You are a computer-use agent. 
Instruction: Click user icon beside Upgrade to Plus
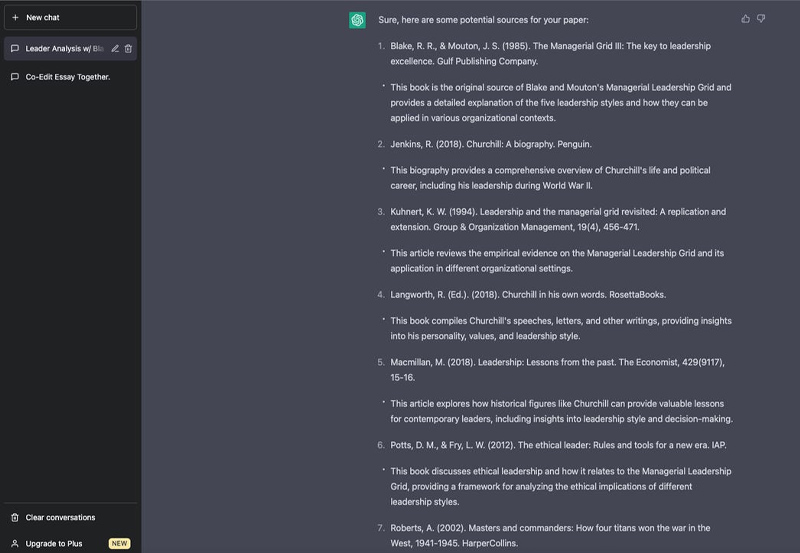click(x=15, y=543)
